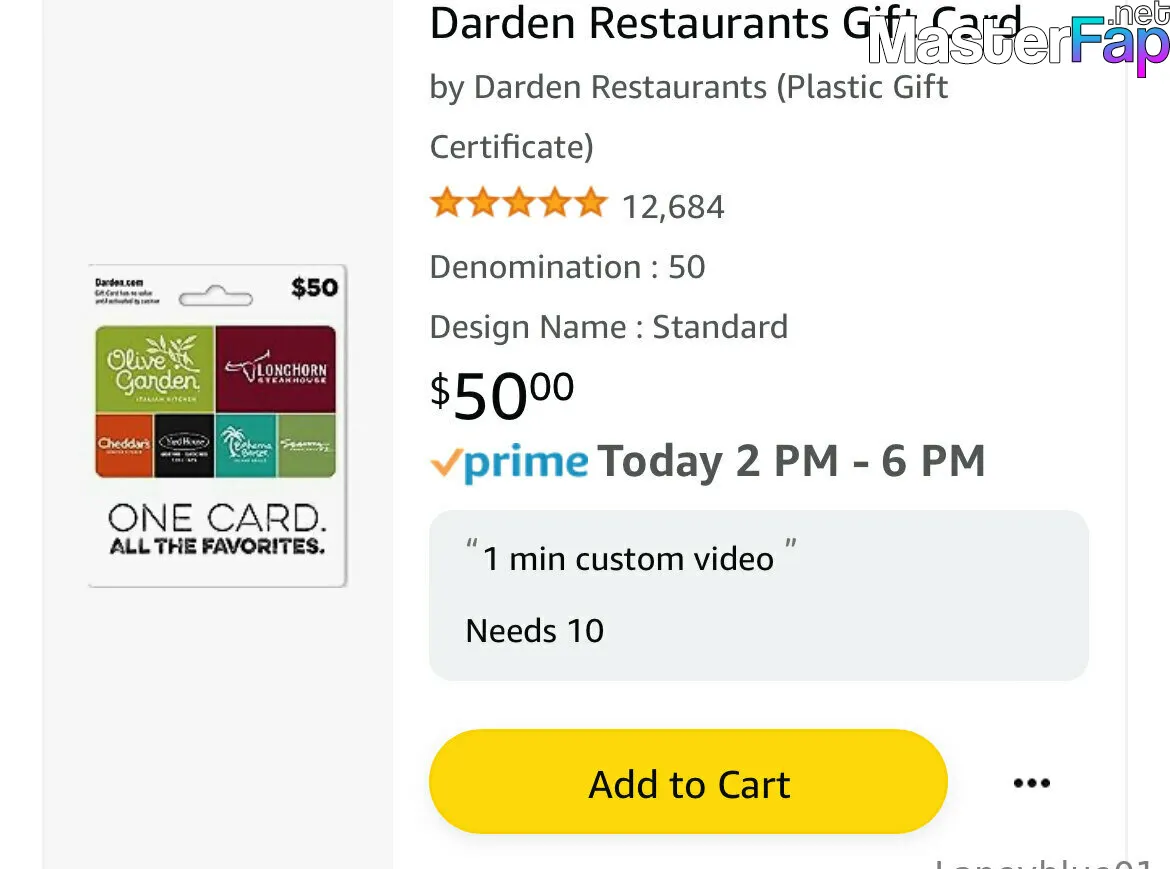Click the Darden gift card product thumbnail
Viewport: 1170px width, 869px height.
point(217,425)
